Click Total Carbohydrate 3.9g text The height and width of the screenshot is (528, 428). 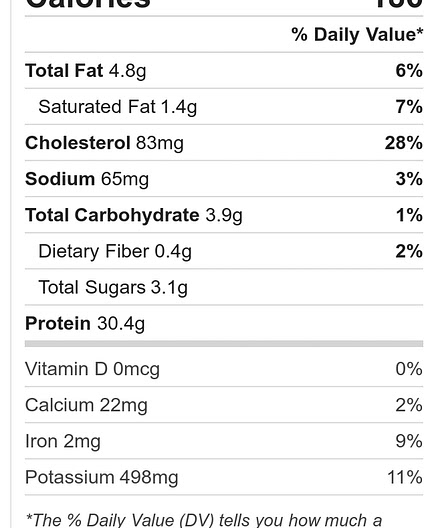(134, 215)
